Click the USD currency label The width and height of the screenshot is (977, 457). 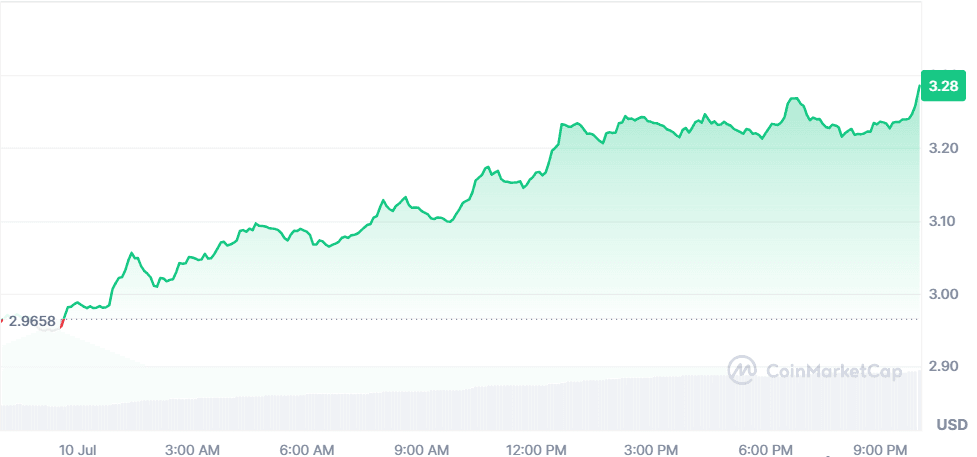click(x=951, y=425)
